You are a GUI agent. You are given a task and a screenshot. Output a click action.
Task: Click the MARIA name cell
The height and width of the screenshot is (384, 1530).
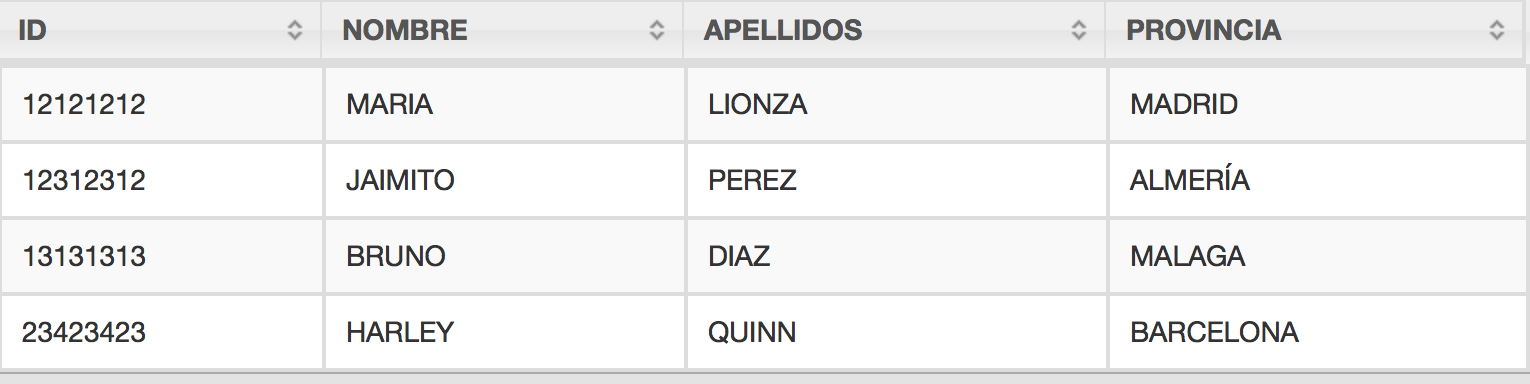point(505,104)
